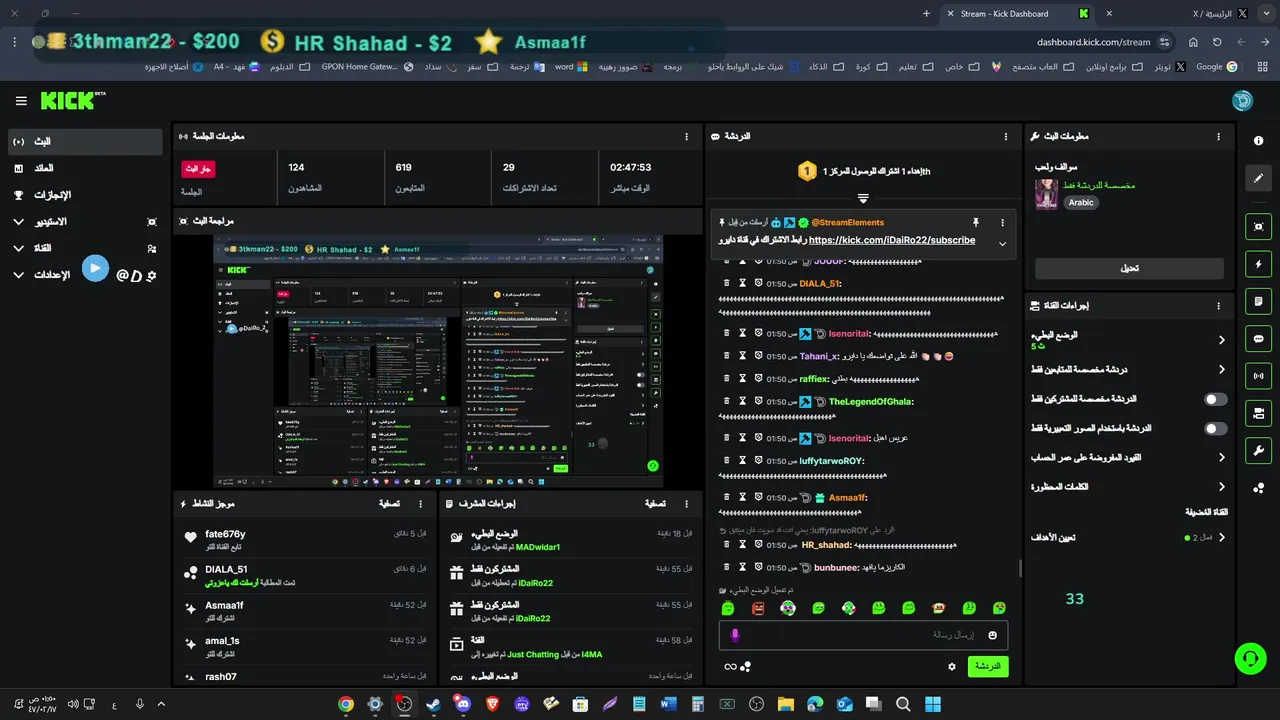Viewport: 1280px width, 720px height.
Task: Toggle the wrench stream info panel icon
Action: tap(1259, 450)
